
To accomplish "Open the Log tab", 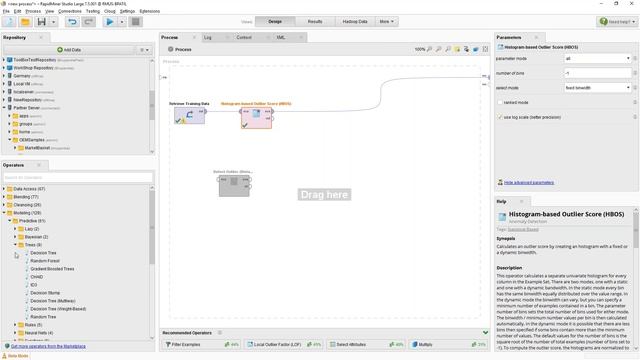I will coord(208,38).
